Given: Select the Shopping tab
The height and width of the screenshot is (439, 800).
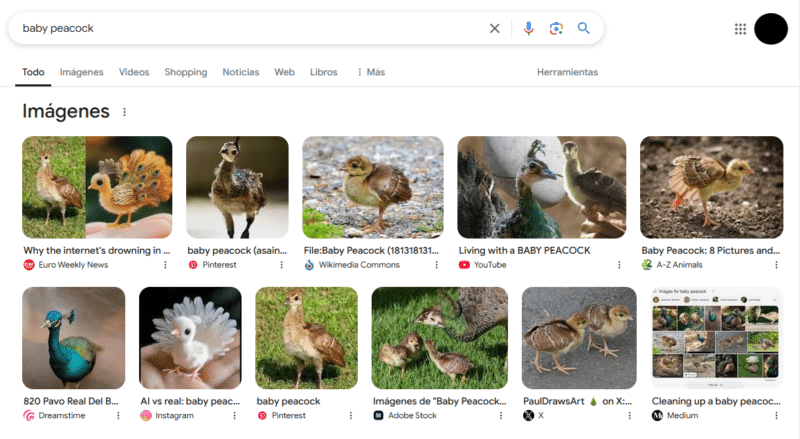Looking at the screenshot, I should coord(185,72).
